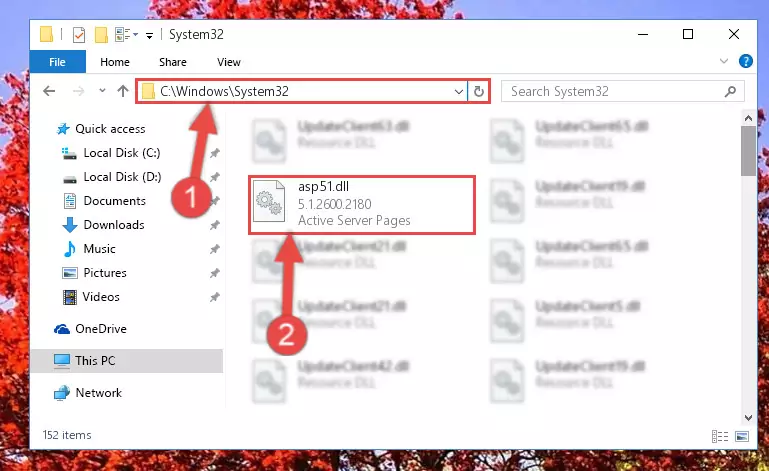769x471 pixels.
Task: Click the pin icon next to Music
Action: (214, 249)
